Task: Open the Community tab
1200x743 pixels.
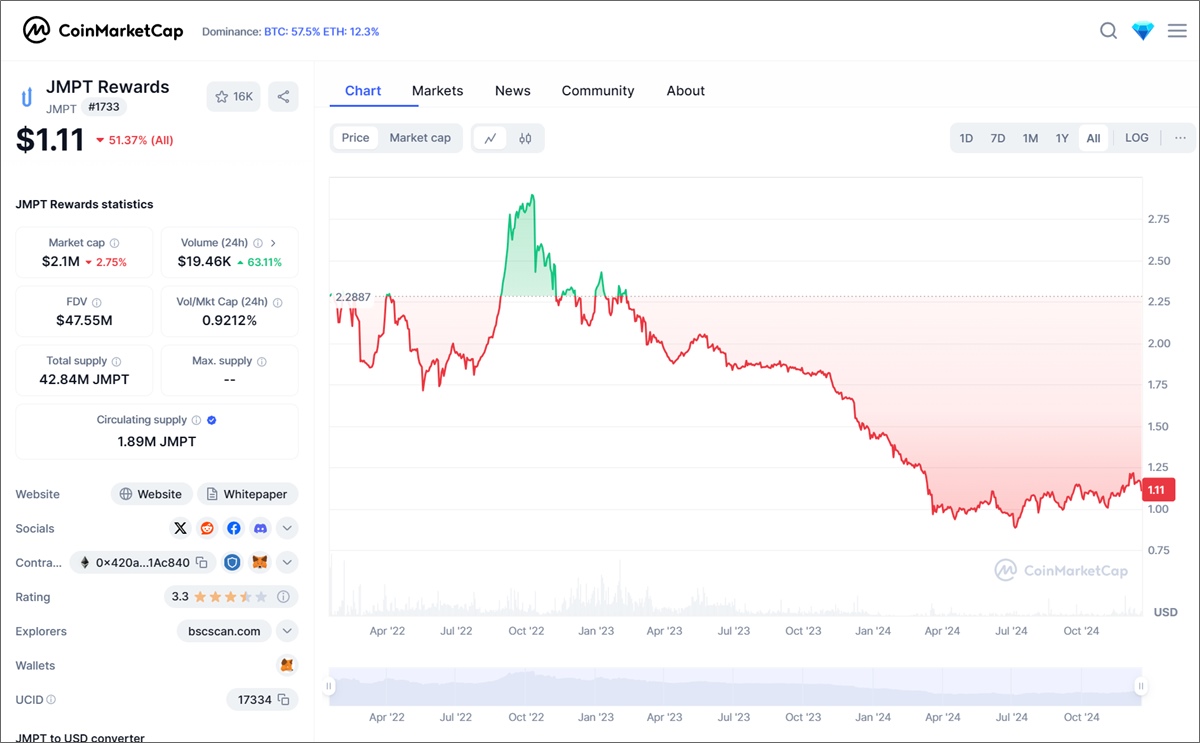Action: [x=598, y=90]
